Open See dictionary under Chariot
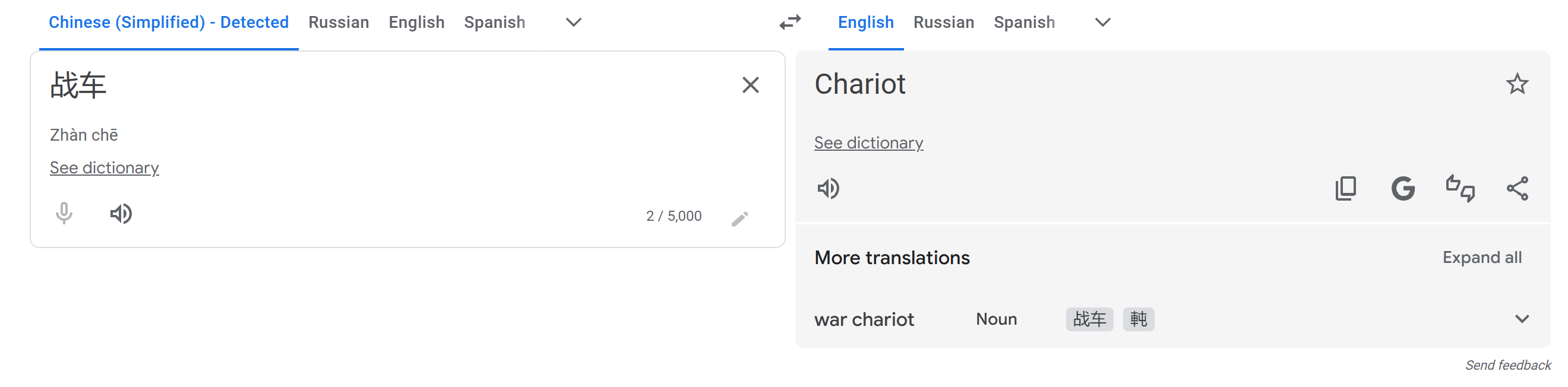Image resolution: width=1568 pixels, height=387 pixels. coord(868,143)
